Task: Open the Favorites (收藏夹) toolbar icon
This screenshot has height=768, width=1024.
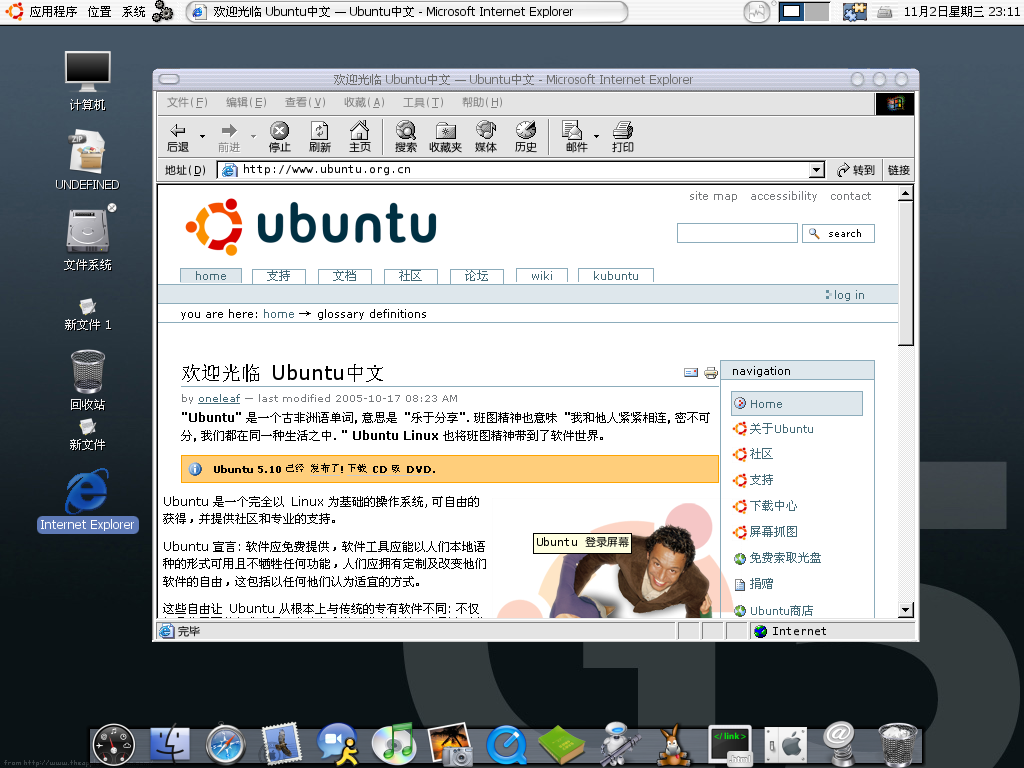Action: [x=445, y=137]
